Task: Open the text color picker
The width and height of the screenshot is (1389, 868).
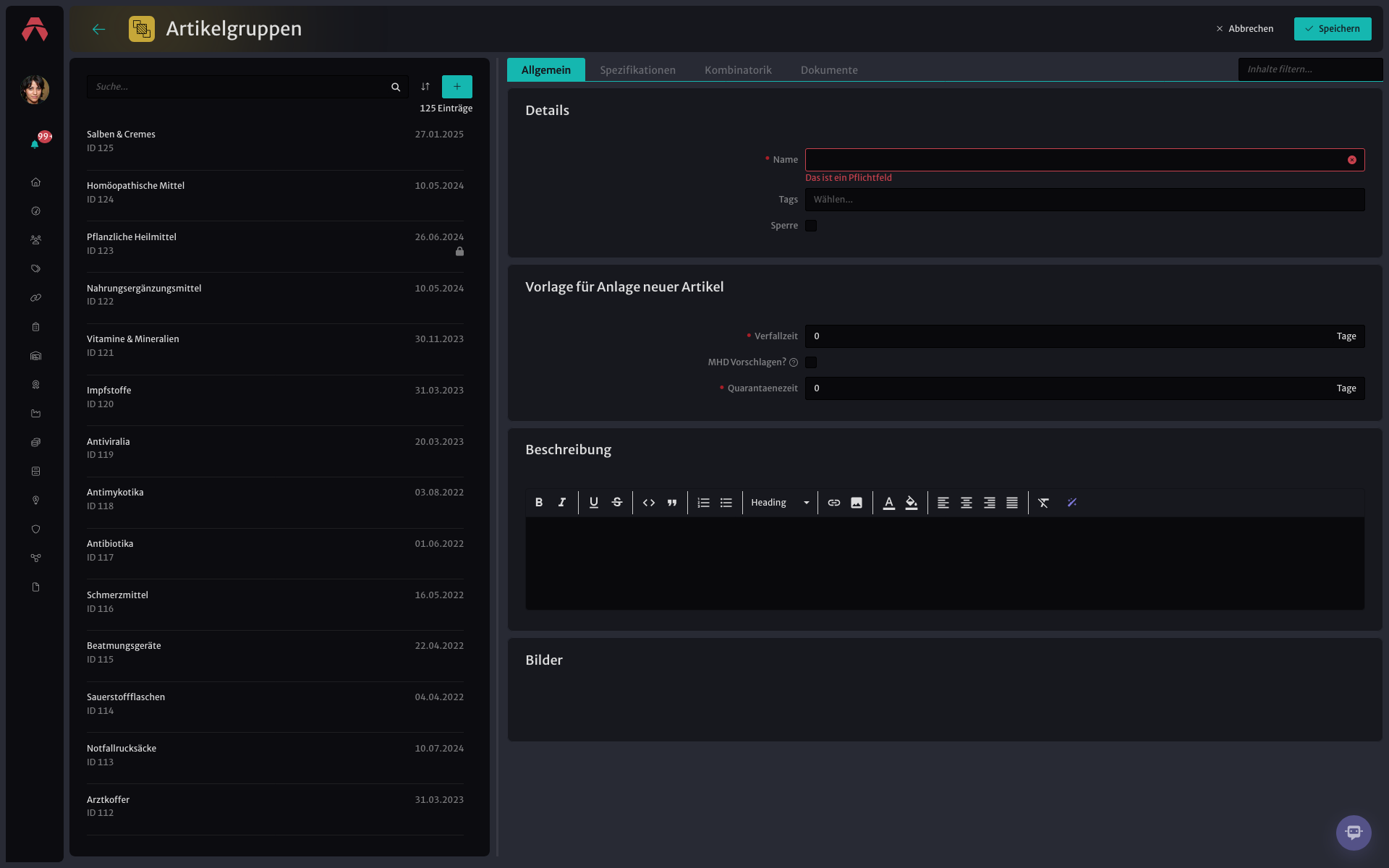Action: click(889, 503)
